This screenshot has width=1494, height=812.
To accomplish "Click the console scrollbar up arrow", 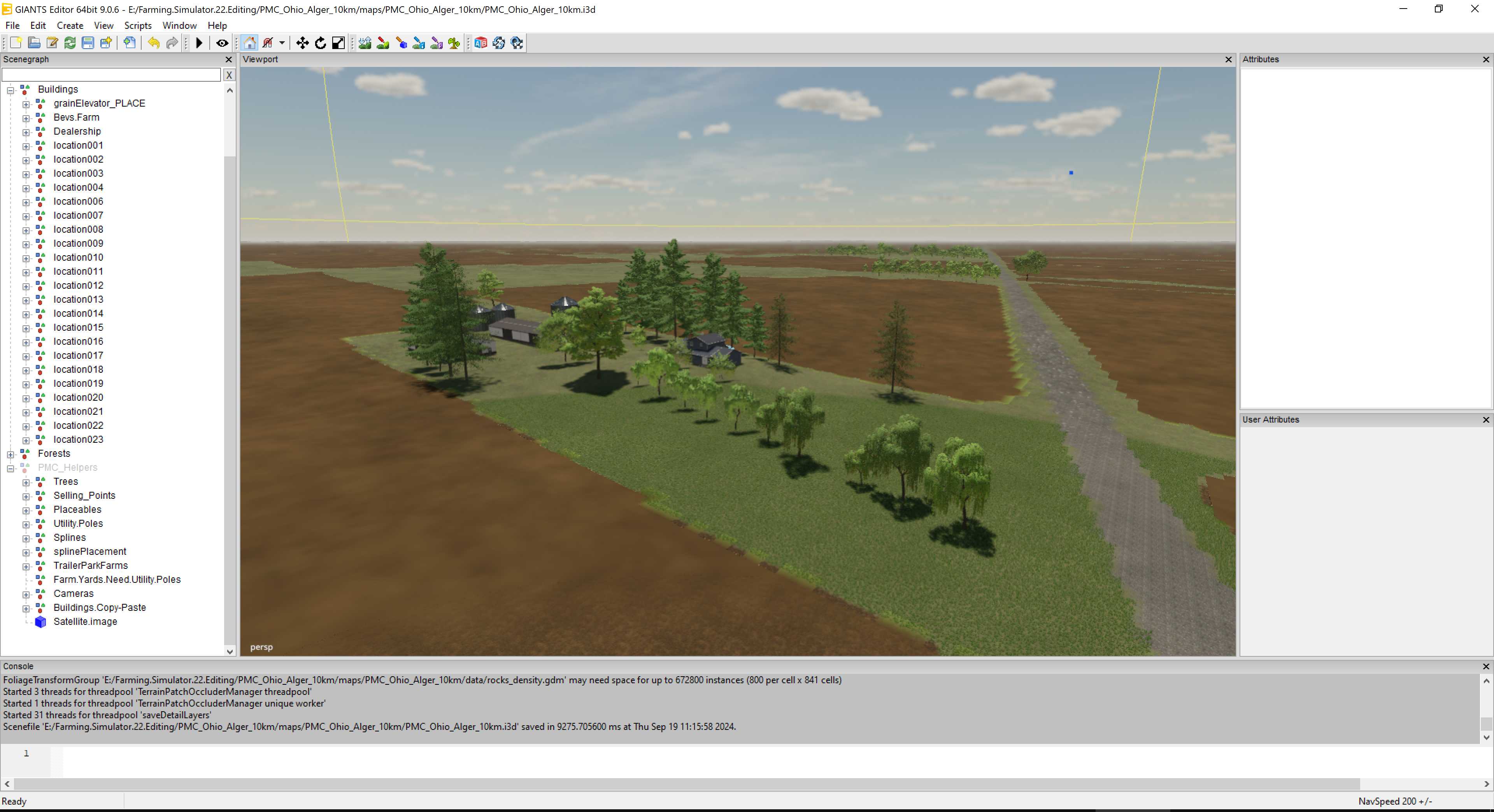I will pos(1486,681).
